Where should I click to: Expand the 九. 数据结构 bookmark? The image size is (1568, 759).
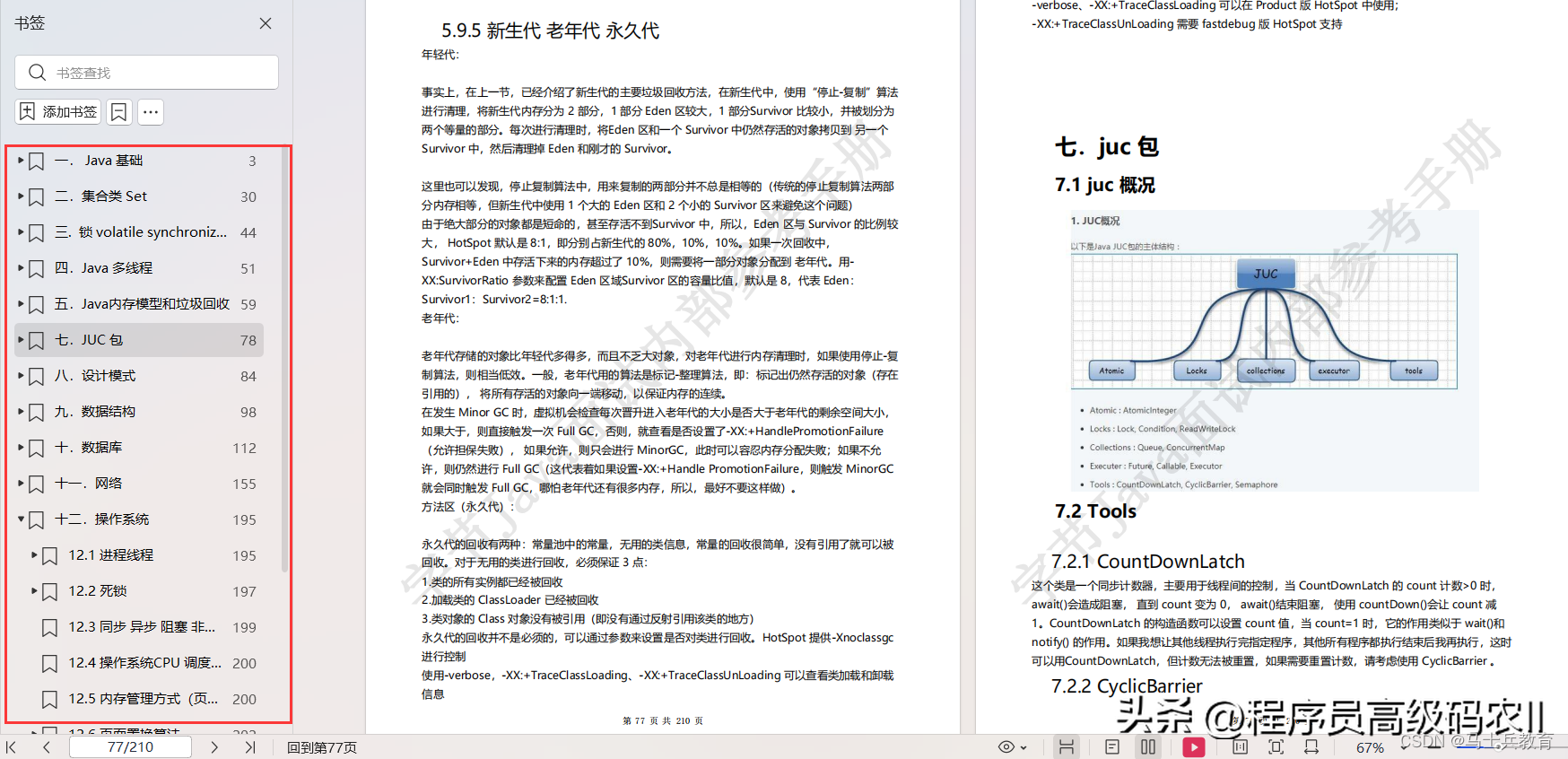(x=21, y=412)
